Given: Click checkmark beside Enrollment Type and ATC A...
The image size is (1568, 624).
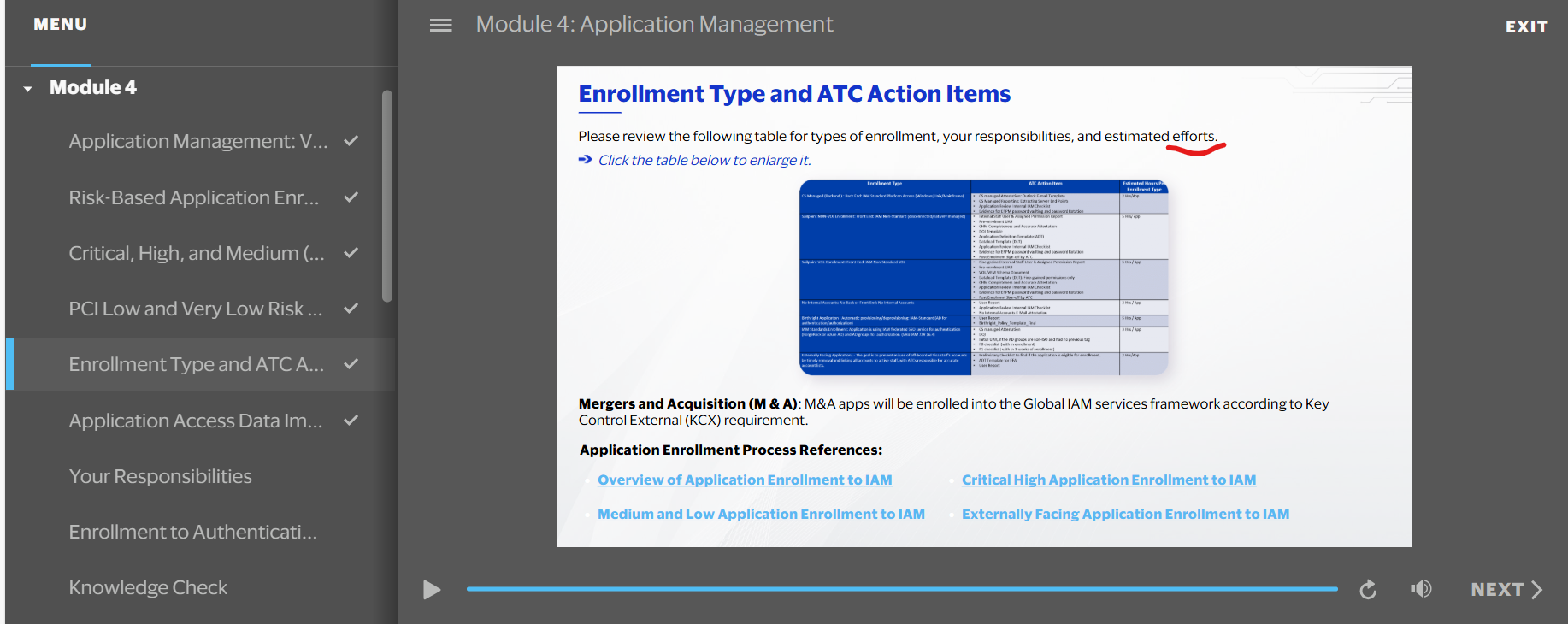Looking at the screenshot, I should (351, 363).
